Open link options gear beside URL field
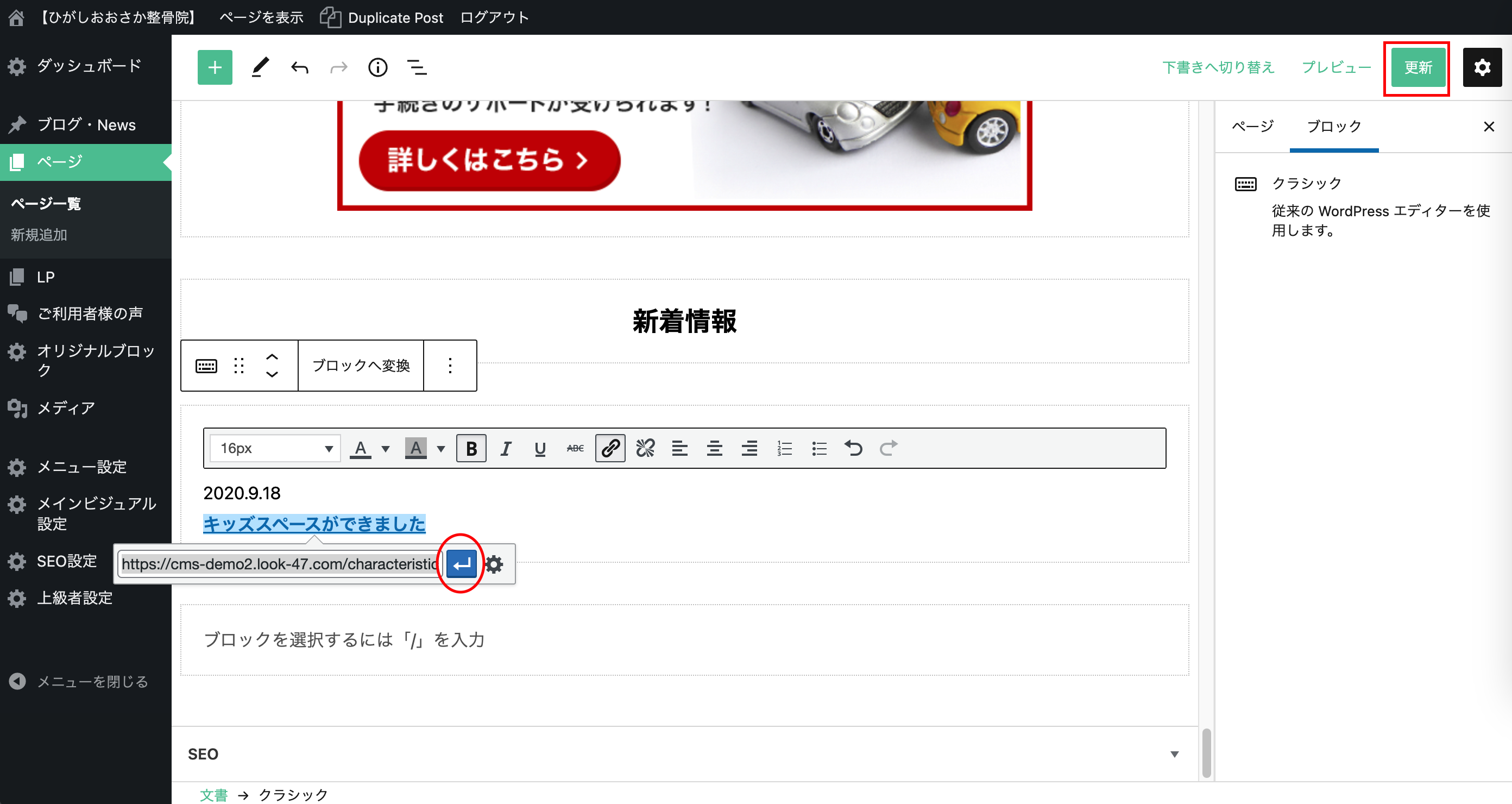The height and width of the screenshot is (804, 1512). (x=494, y=564)
